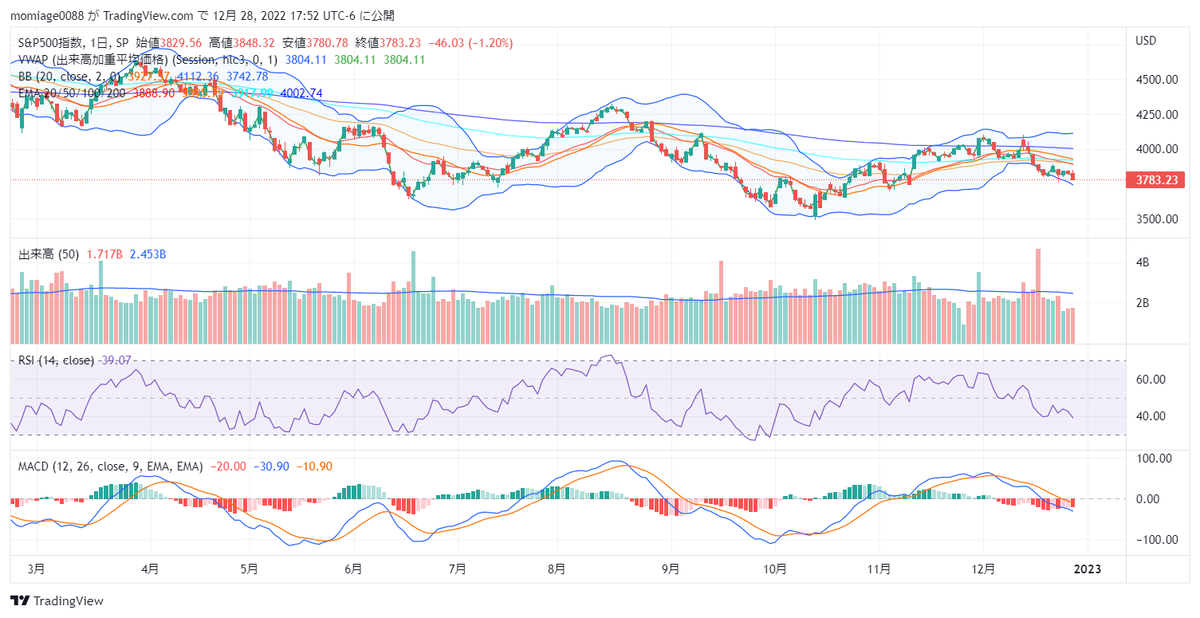Click the 10月 time axis label
Viewport: 1200px width, 618px height.
[774, 568]
